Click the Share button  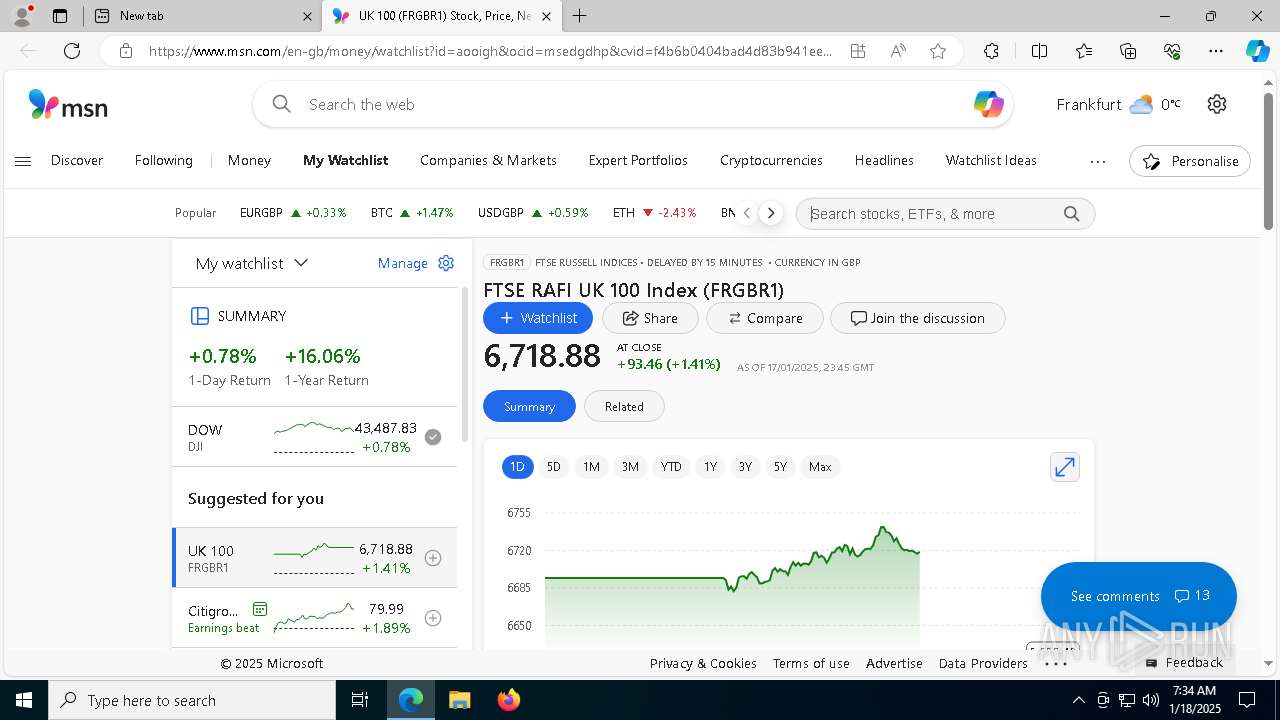650,318
